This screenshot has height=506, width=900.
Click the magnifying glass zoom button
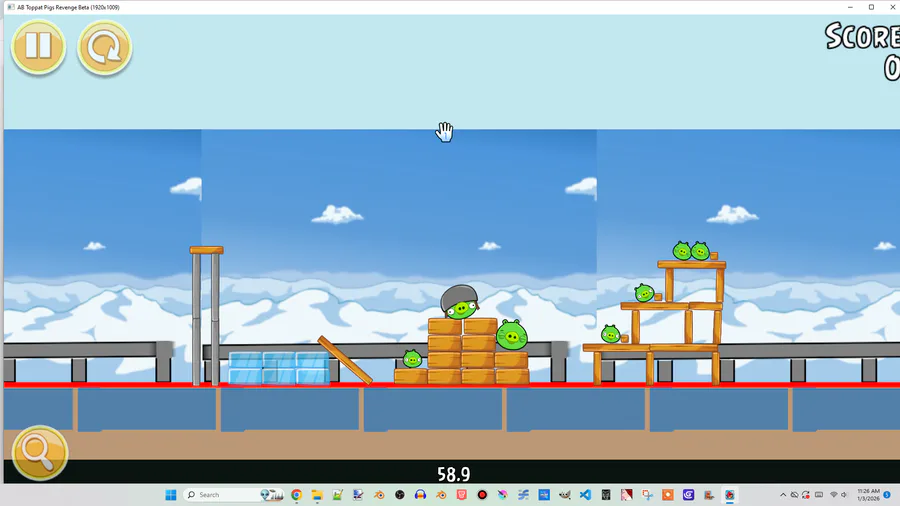pyautogui.click(x=40, y=453)
